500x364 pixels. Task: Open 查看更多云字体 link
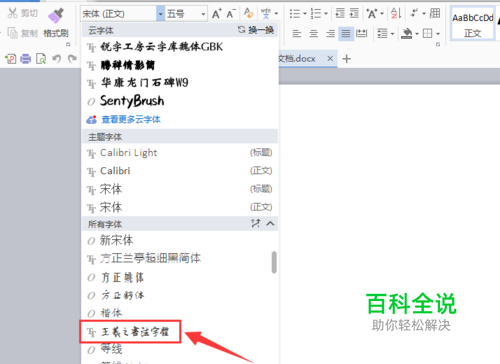point(131,119)
